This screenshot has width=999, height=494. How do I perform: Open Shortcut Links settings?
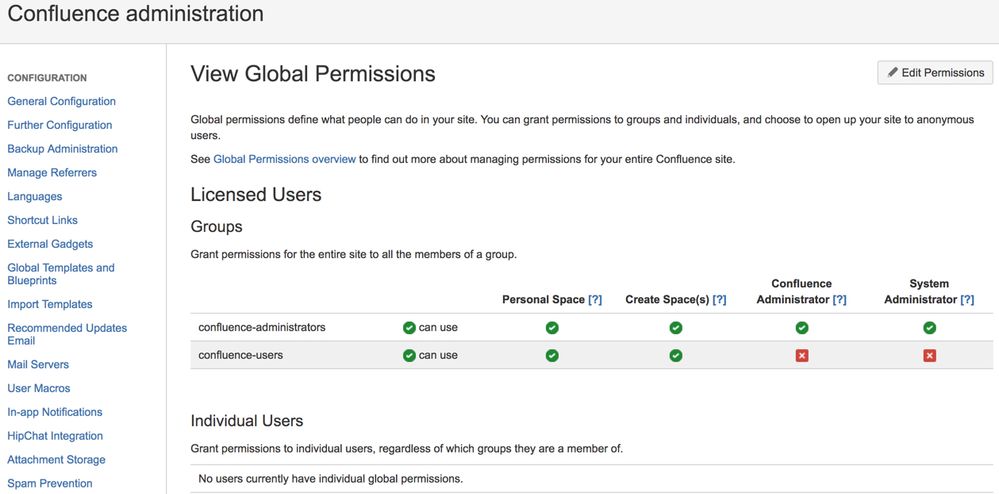pyautogui.click(x=43, y=220)
